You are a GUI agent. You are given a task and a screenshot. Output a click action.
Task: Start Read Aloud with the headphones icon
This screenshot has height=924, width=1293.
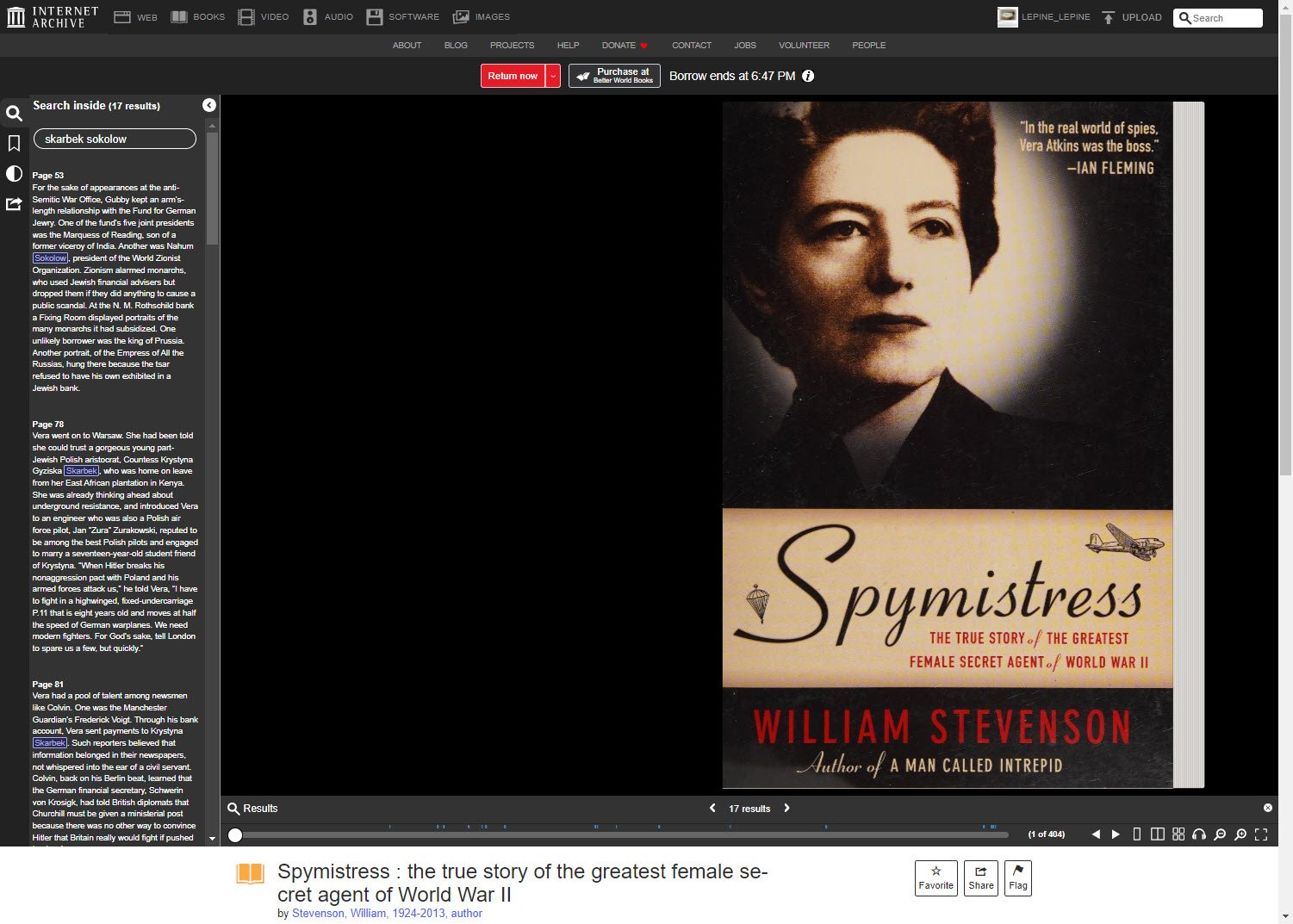tap(1199, 834)
